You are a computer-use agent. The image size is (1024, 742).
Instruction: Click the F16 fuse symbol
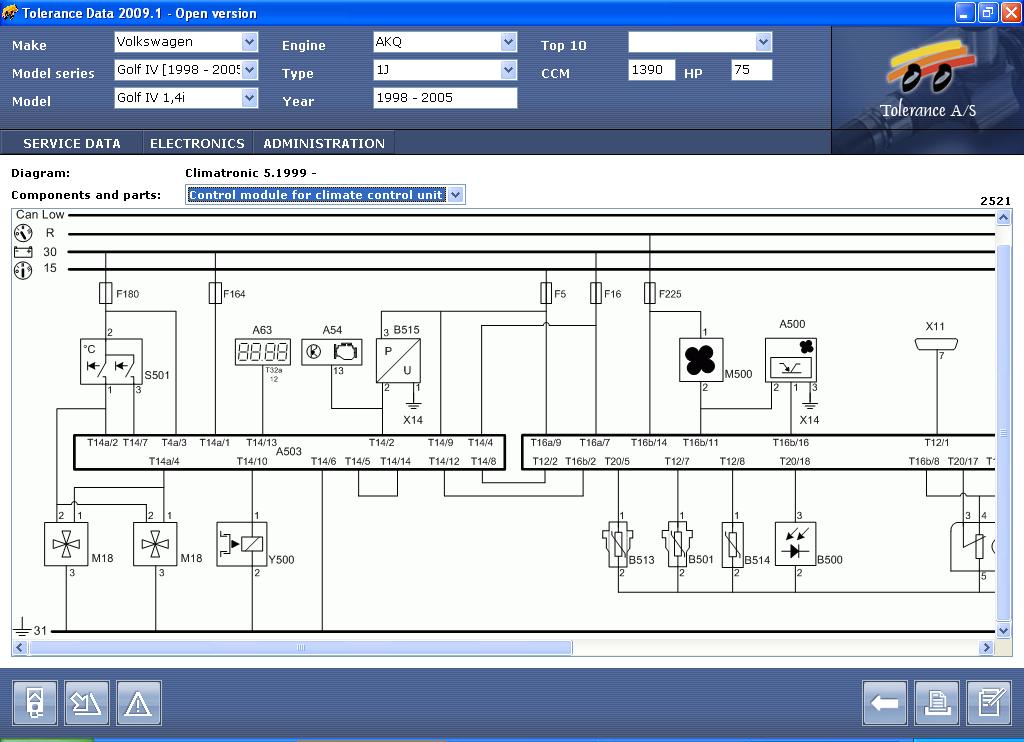[596, 293]
